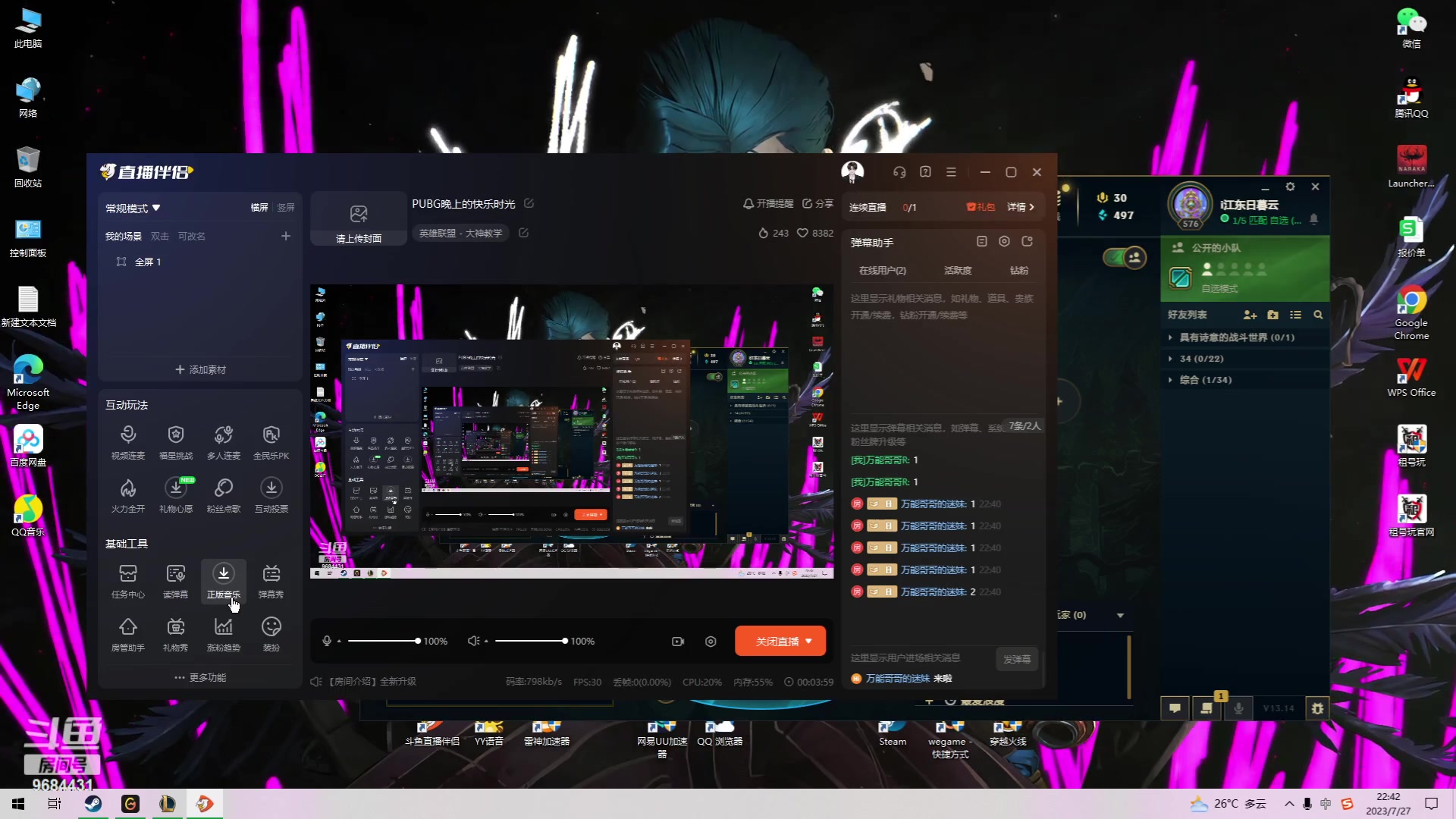Switch to 活跃度 tab
Image resolution: width=1456 pixels, height=819 pixels.
click(958, 271)
